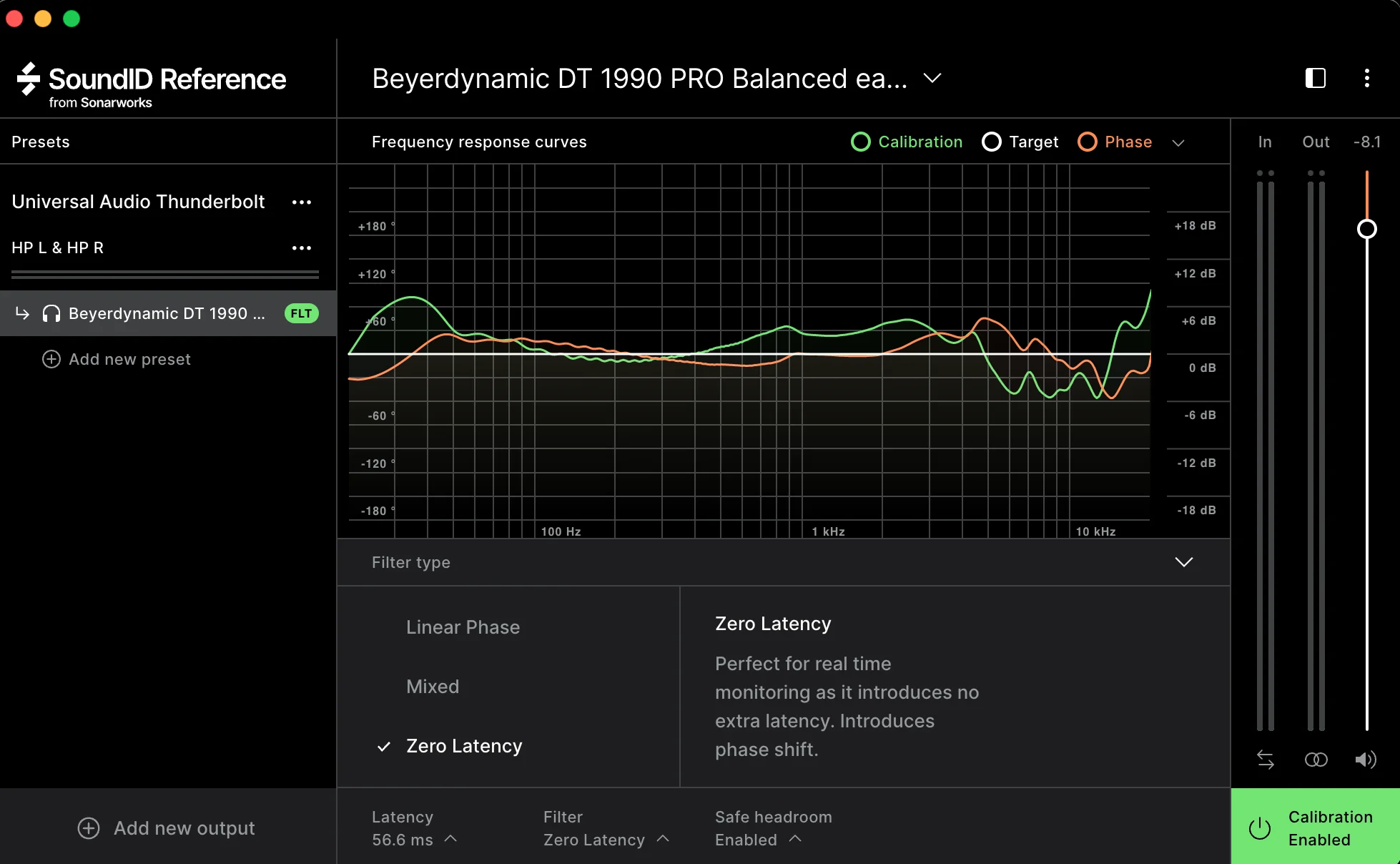Open Universal Audio Thunderbolt options dots

[302, 202]
